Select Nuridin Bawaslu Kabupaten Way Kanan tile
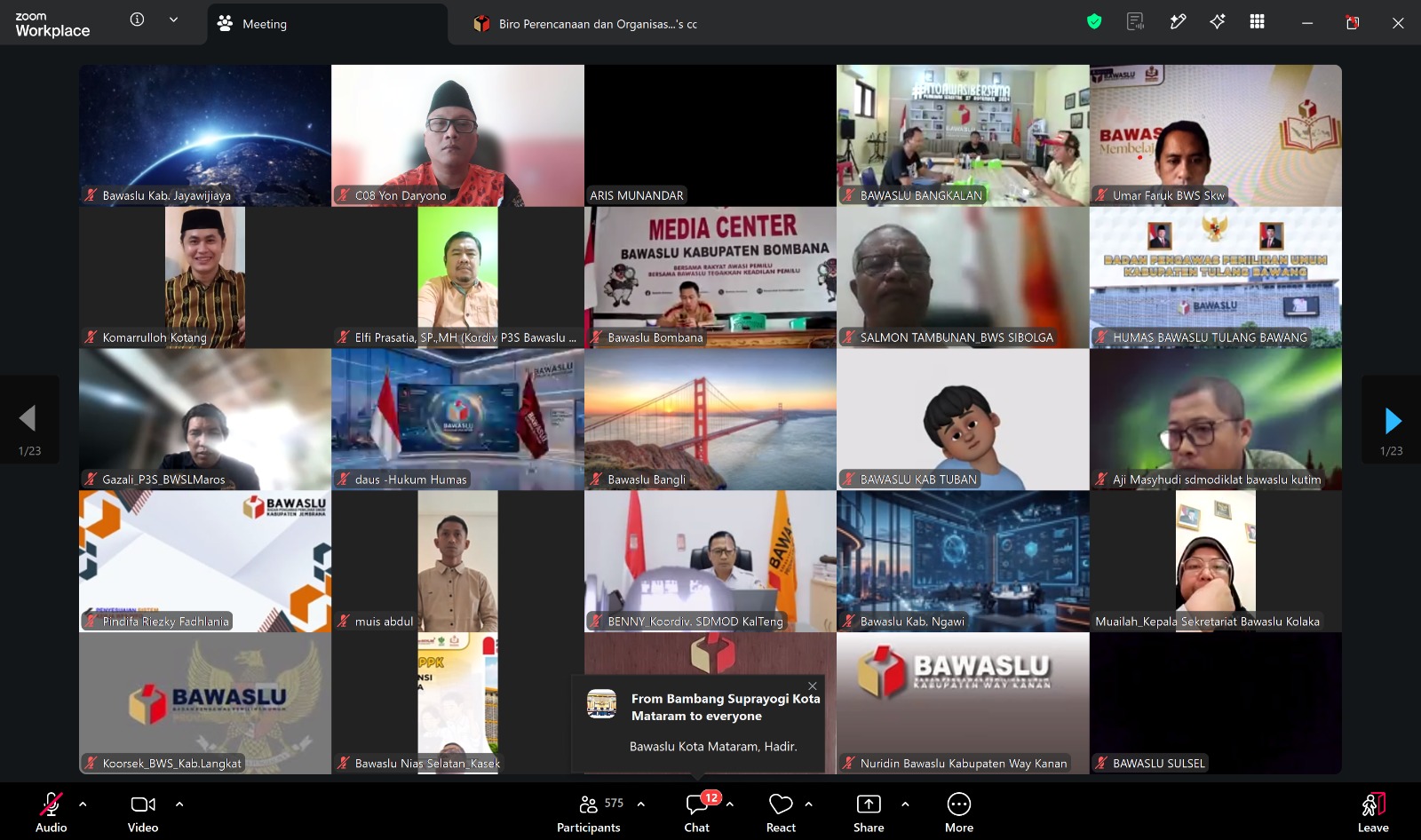Screen dimensions: 1421x840 [963, 703]
